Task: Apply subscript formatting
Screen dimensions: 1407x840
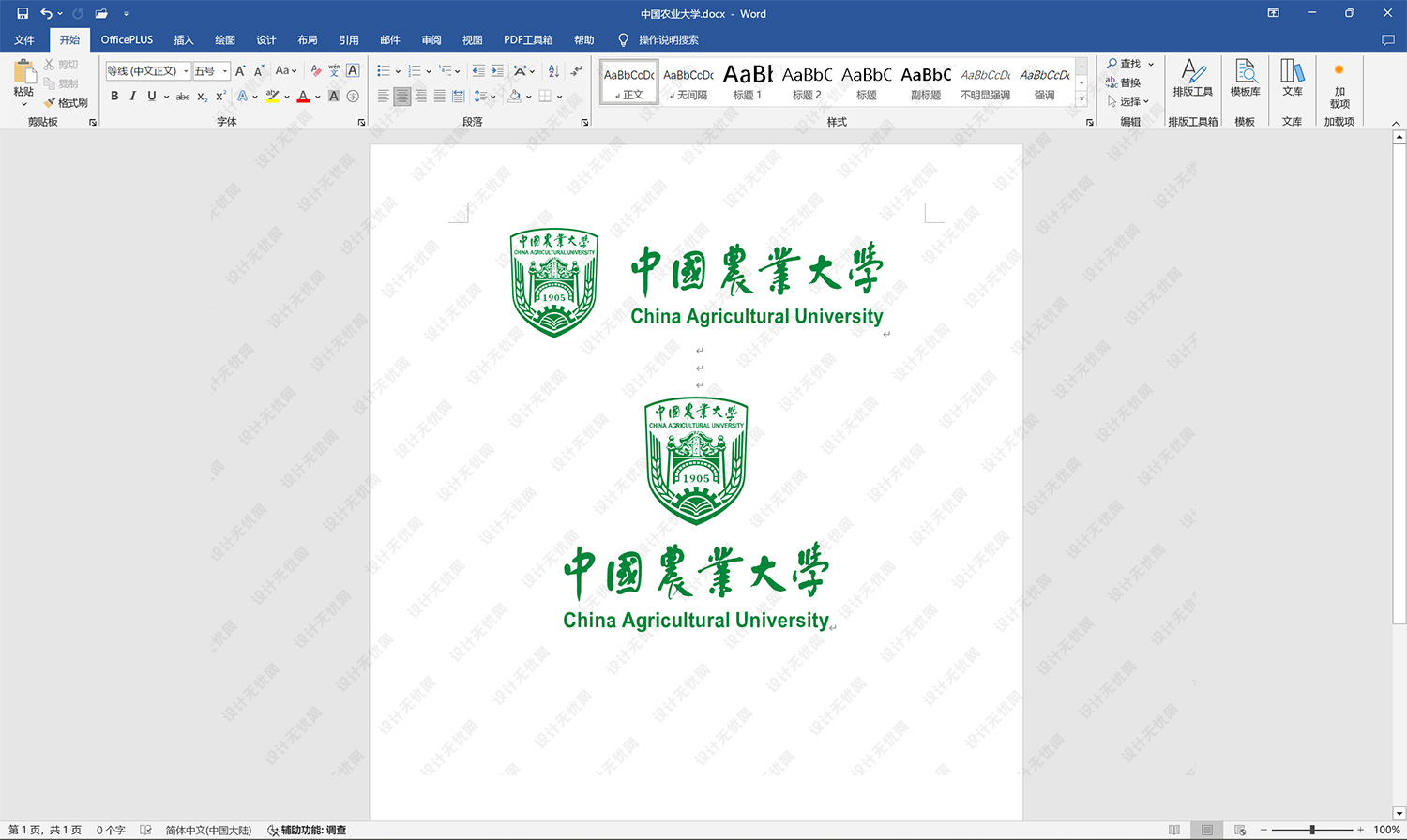Action: pyautogui.click(x=202, y=97)
